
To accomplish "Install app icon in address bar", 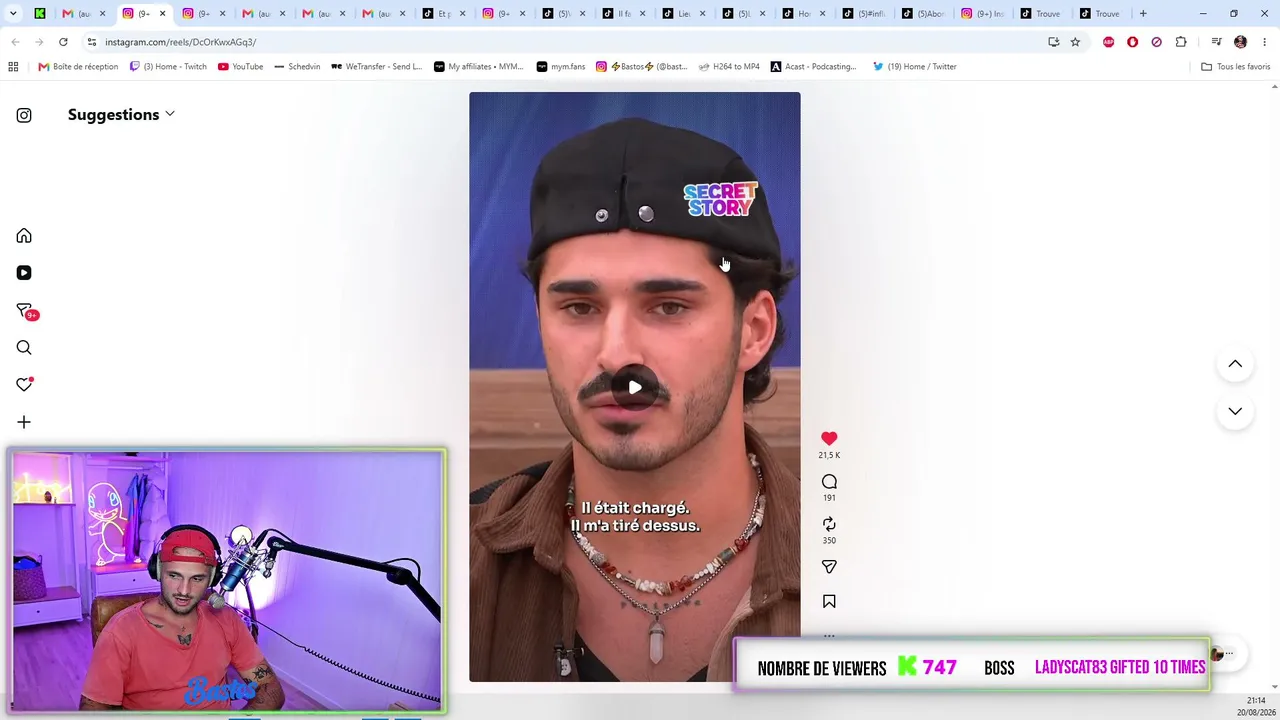I will click(x=1053, y=42).
